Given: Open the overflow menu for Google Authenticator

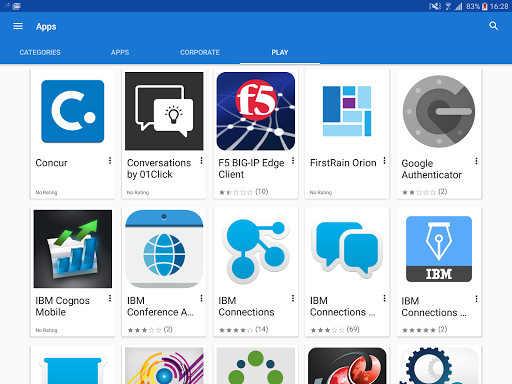Looking at the screenshot, I should [x=476, y=161].
